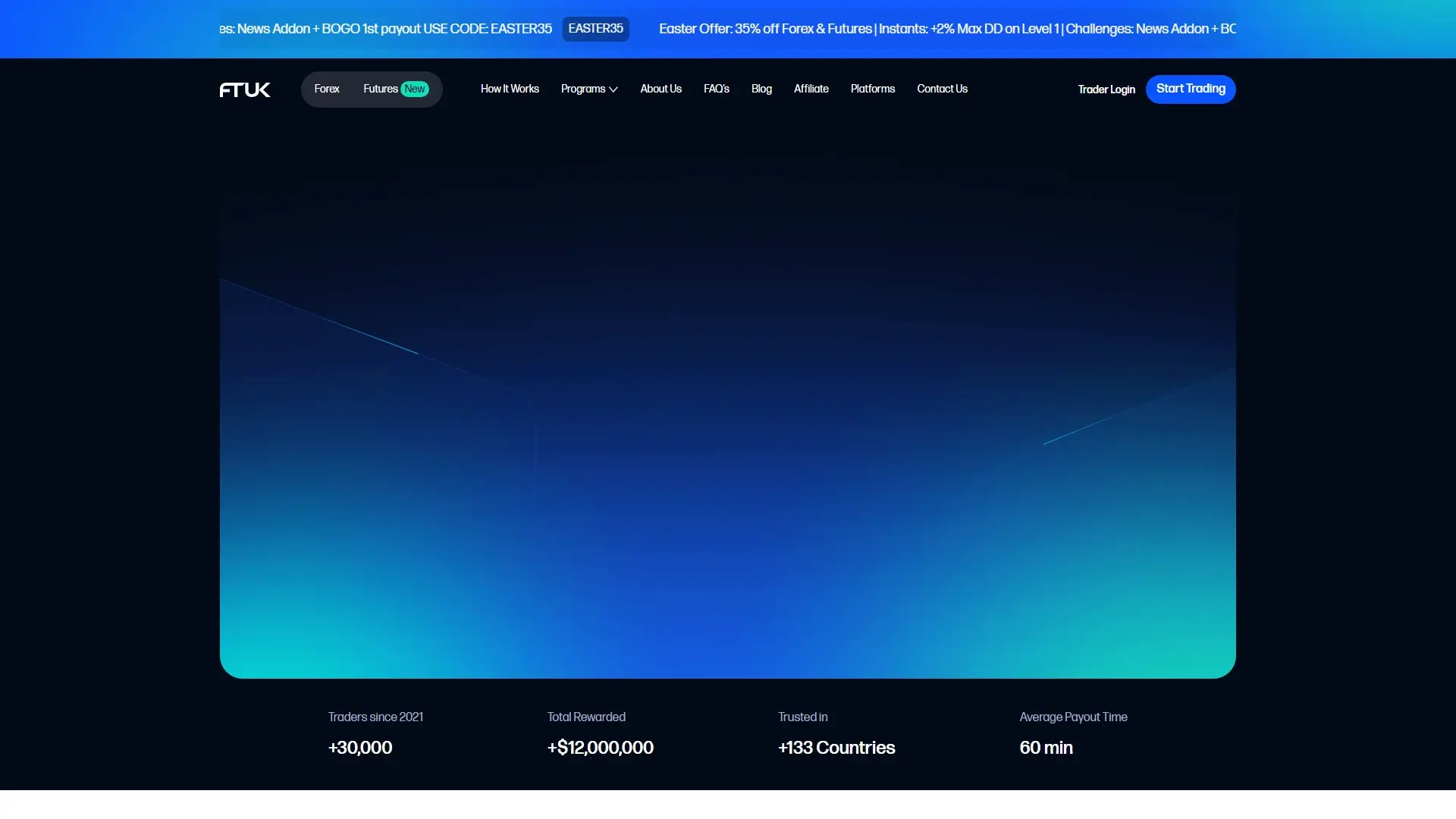View the Platforms page
The image size is (1456, 819).
tap(872, 89)
